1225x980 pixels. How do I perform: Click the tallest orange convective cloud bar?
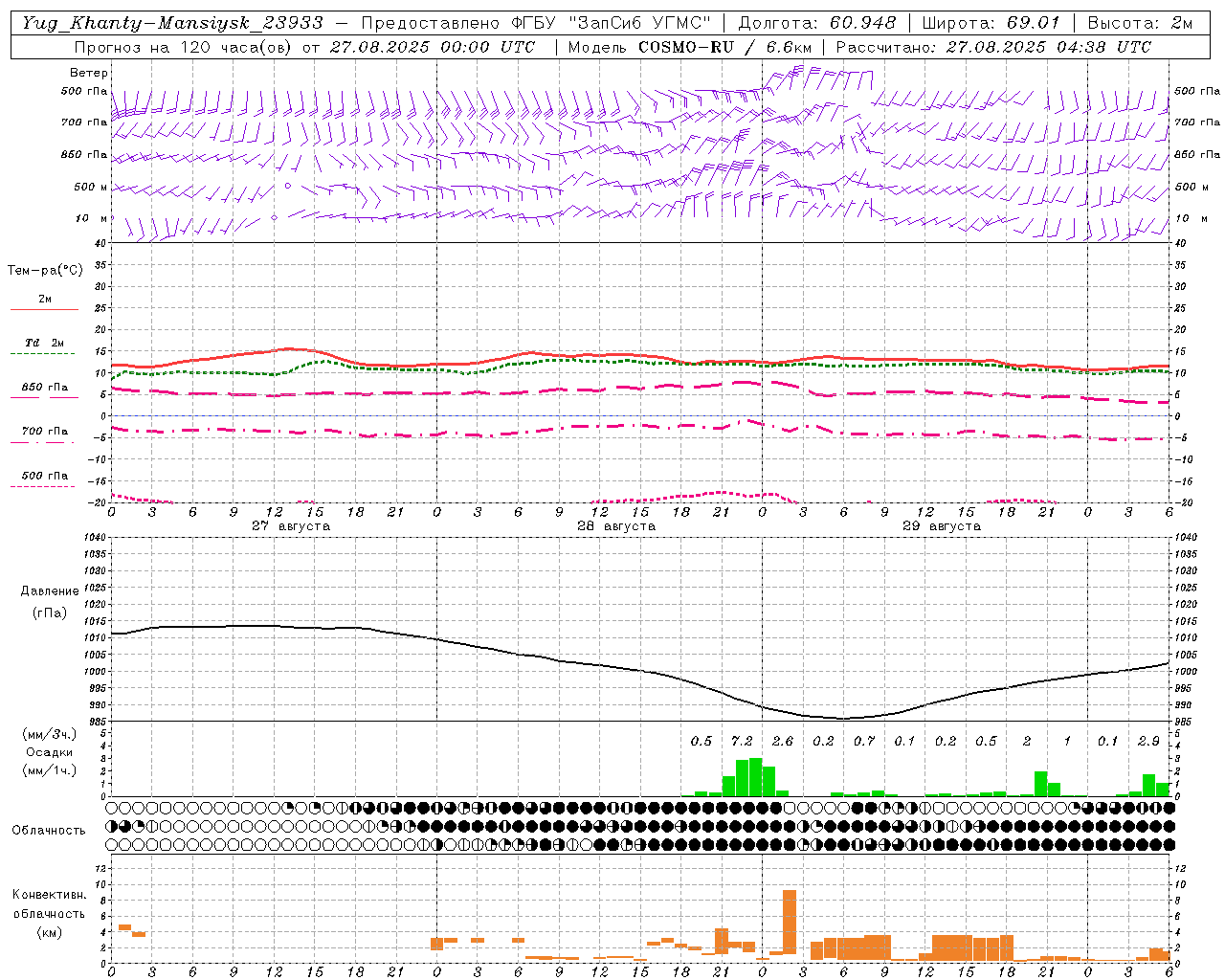pyautogui.click(x=790, y=922)
